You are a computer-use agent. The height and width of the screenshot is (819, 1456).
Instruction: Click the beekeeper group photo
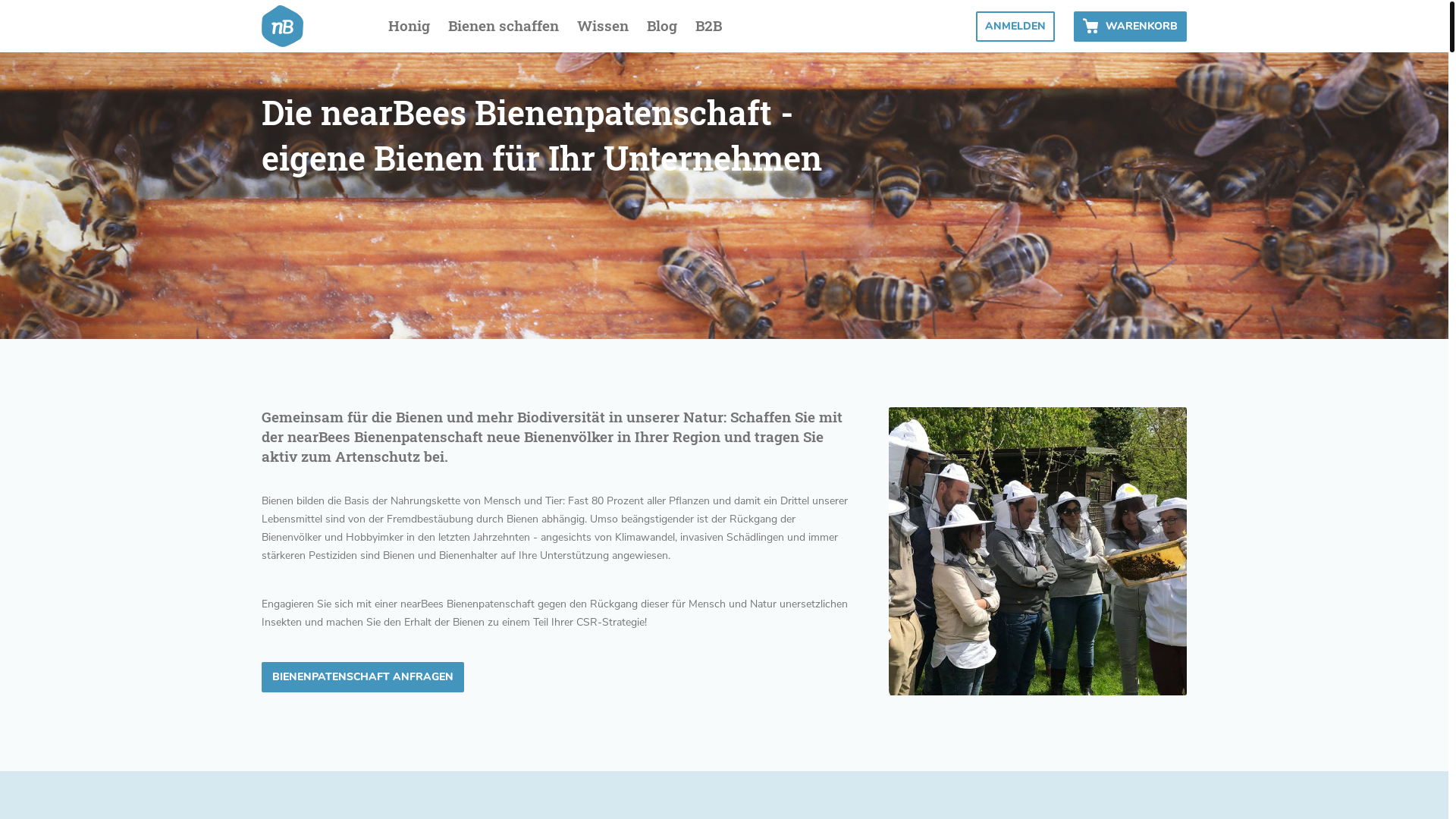[1037, 551]
